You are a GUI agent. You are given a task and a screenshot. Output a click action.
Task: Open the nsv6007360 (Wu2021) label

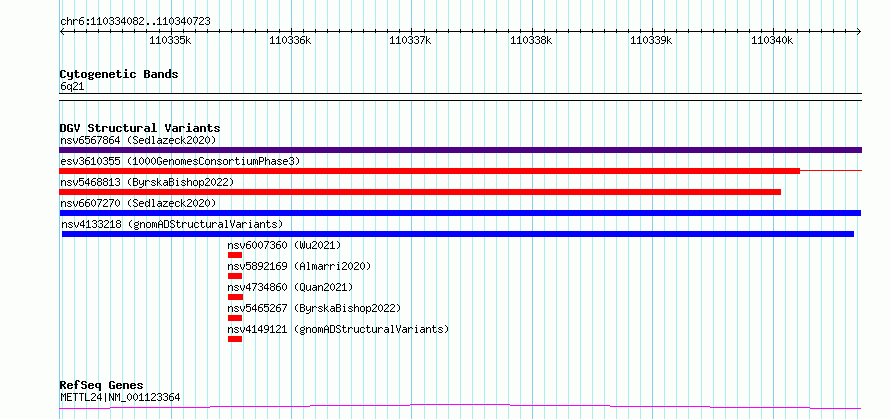click(284, 245)
